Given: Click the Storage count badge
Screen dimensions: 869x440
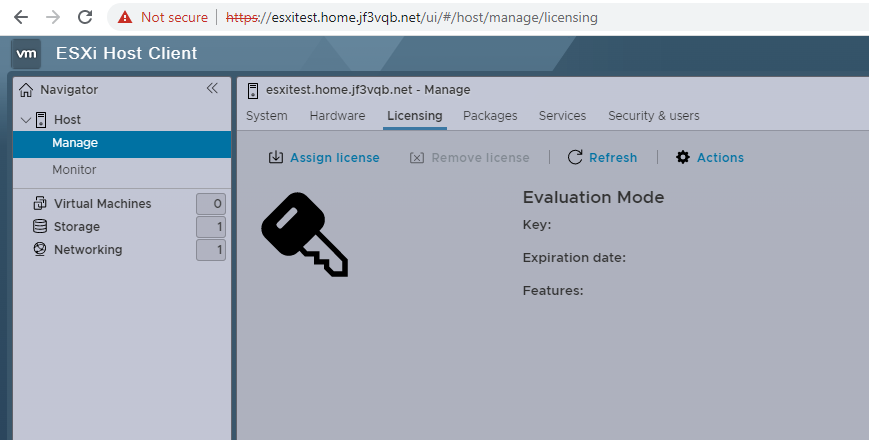Looking at the screenshot, I should [x=211, y=227].
